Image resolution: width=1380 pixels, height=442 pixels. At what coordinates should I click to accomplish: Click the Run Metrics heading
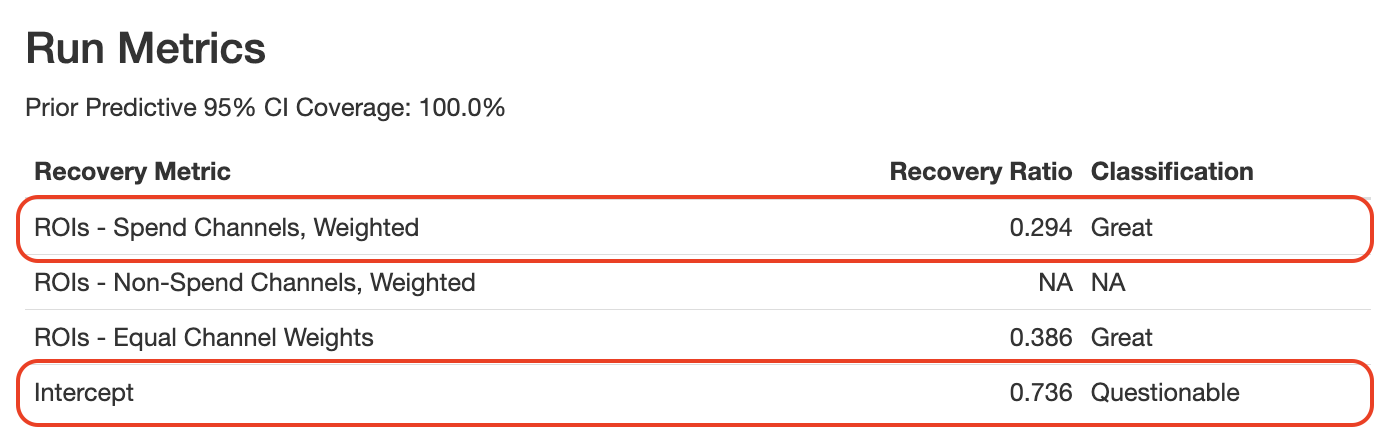click(145, 48)
